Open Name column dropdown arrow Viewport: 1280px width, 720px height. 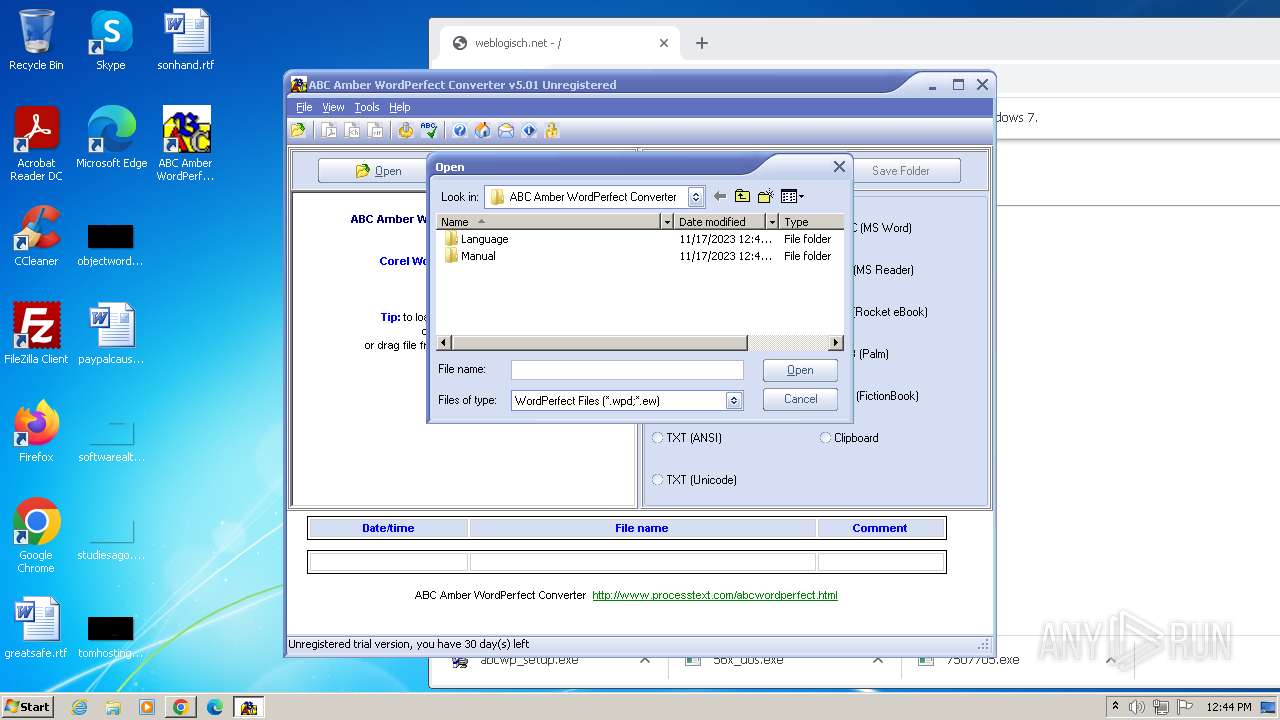coord(667,222)
